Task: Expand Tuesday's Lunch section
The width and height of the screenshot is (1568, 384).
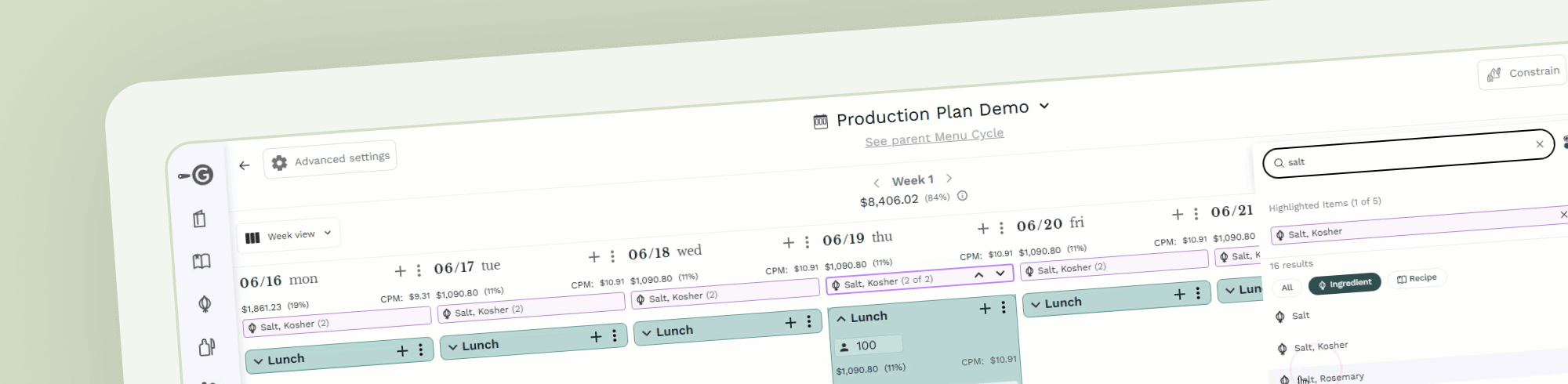Action: (x=452, y=347)
